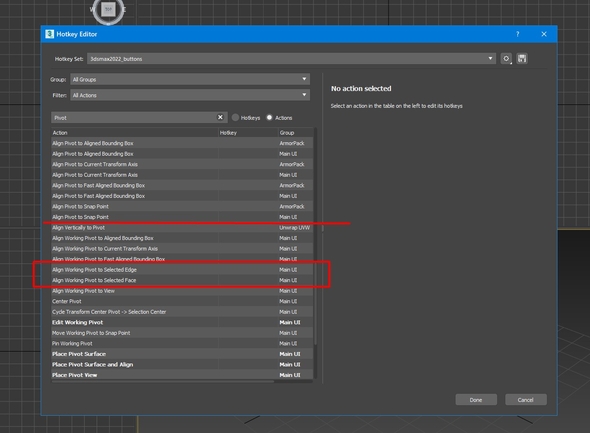Viewport: 590px width, 433px height.
Task: Click the Cancel button
Action: [526, 400]
